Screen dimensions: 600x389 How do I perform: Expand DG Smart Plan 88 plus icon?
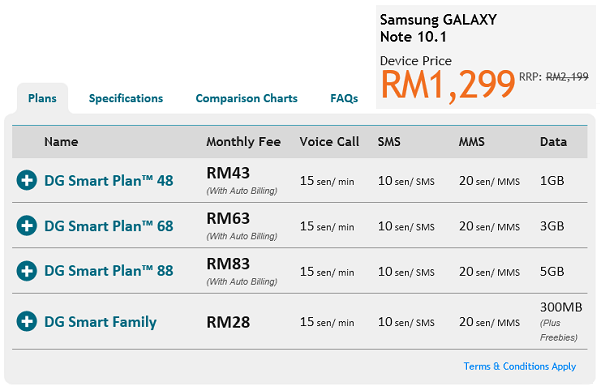[x=27, y=271]
